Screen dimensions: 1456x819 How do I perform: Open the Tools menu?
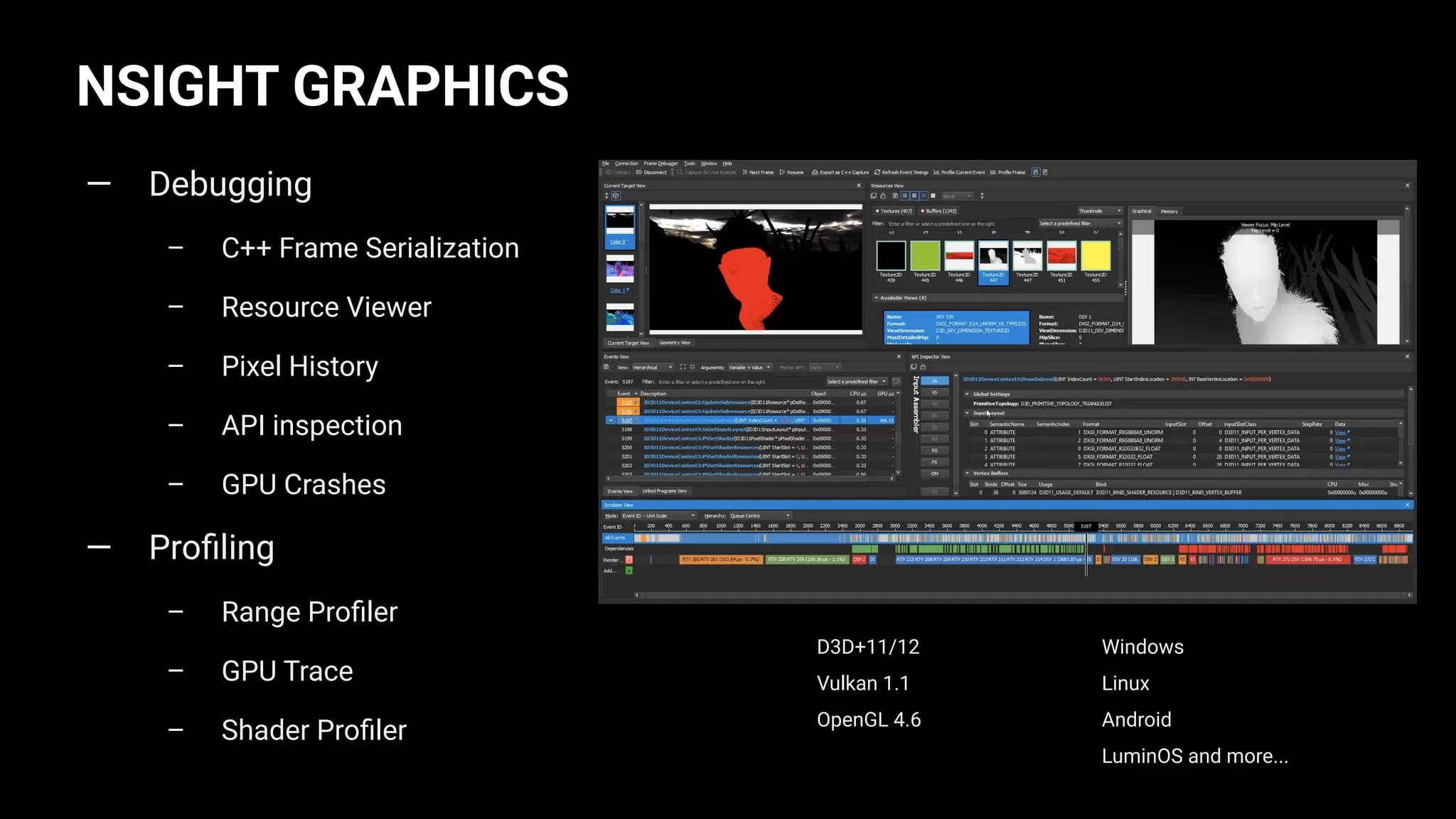click(x=690, y=164)
